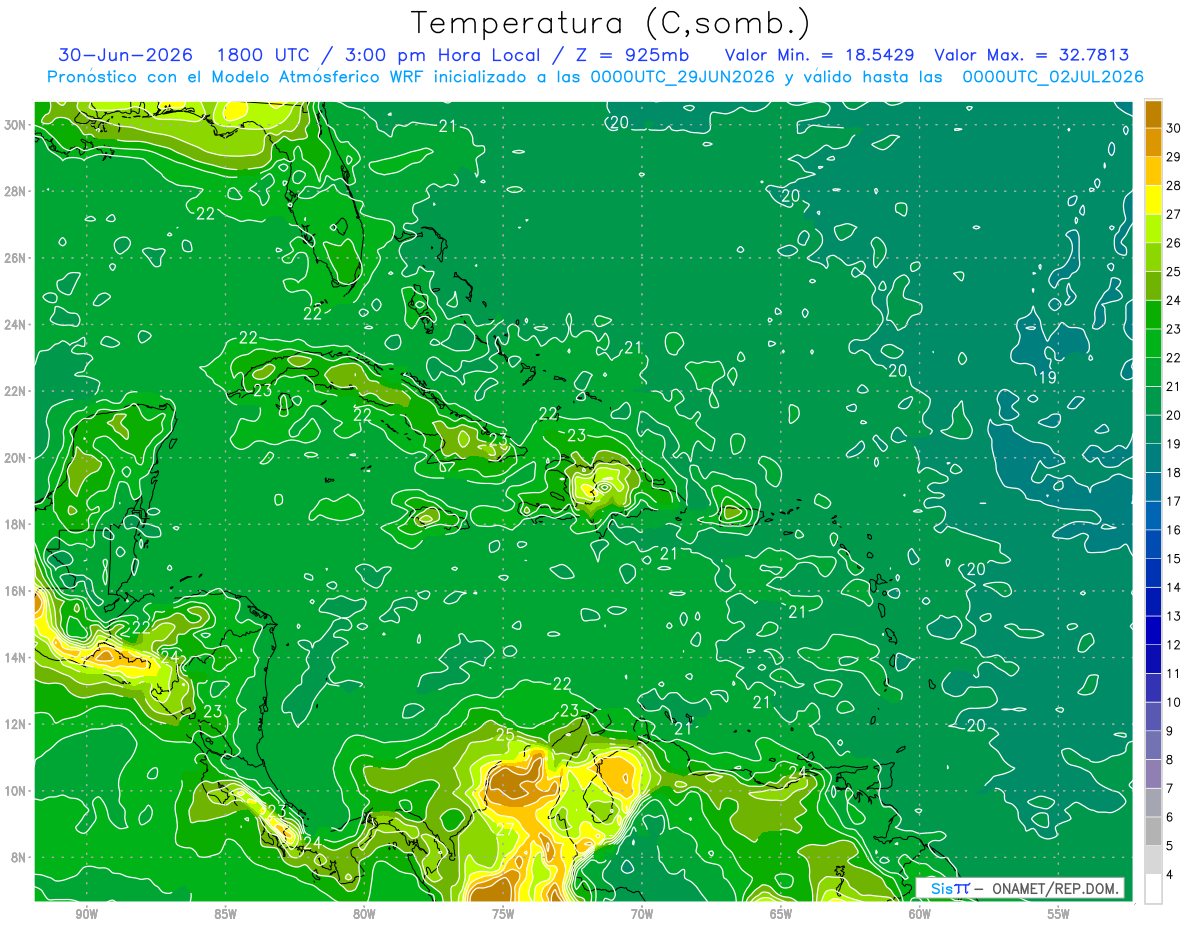Click the '65W' longitude axis label
The image size is (1200, 927).
pyautogui.click(x=781, y=913)
